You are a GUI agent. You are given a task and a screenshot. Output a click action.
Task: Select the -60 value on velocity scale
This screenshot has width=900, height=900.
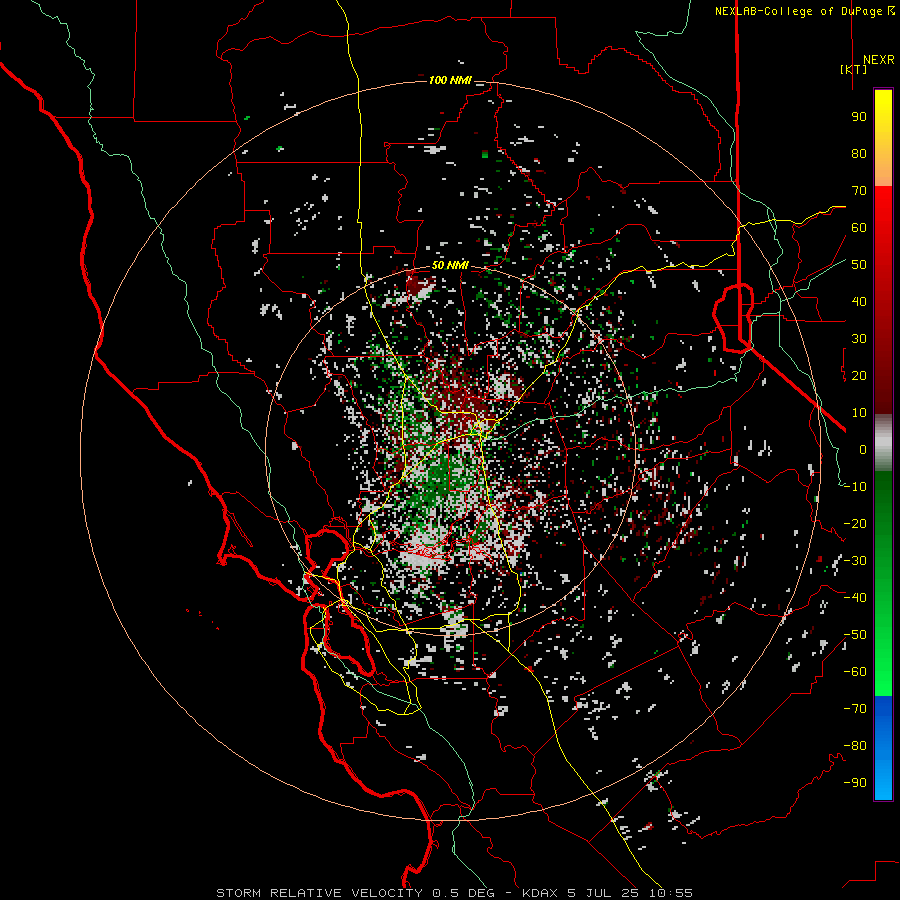pos(855,672)
